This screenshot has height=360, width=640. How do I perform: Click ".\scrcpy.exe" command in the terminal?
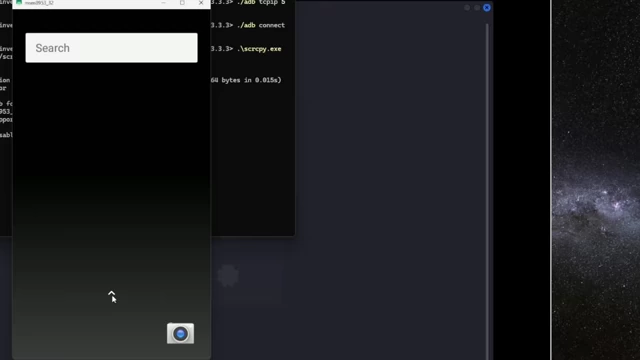click(x=259, y=49)
